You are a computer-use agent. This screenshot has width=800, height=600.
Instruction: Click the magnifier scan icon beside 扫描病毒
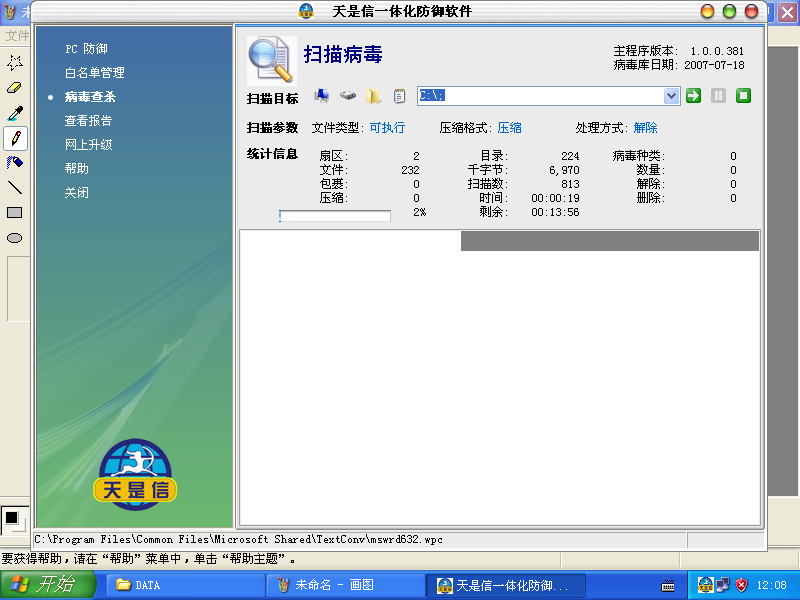coord(271,60)
